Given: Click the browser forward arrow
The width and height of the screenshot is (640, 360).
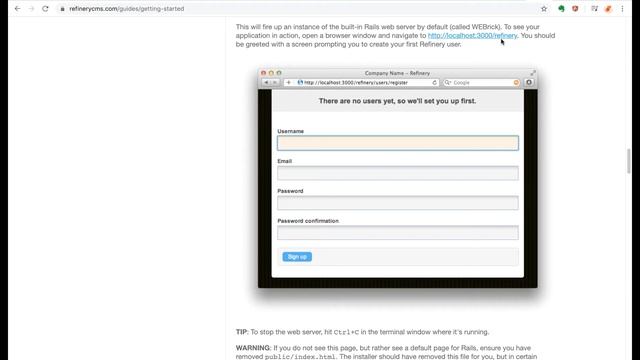Looking at the screenshot, I should (x=31, y=9).
